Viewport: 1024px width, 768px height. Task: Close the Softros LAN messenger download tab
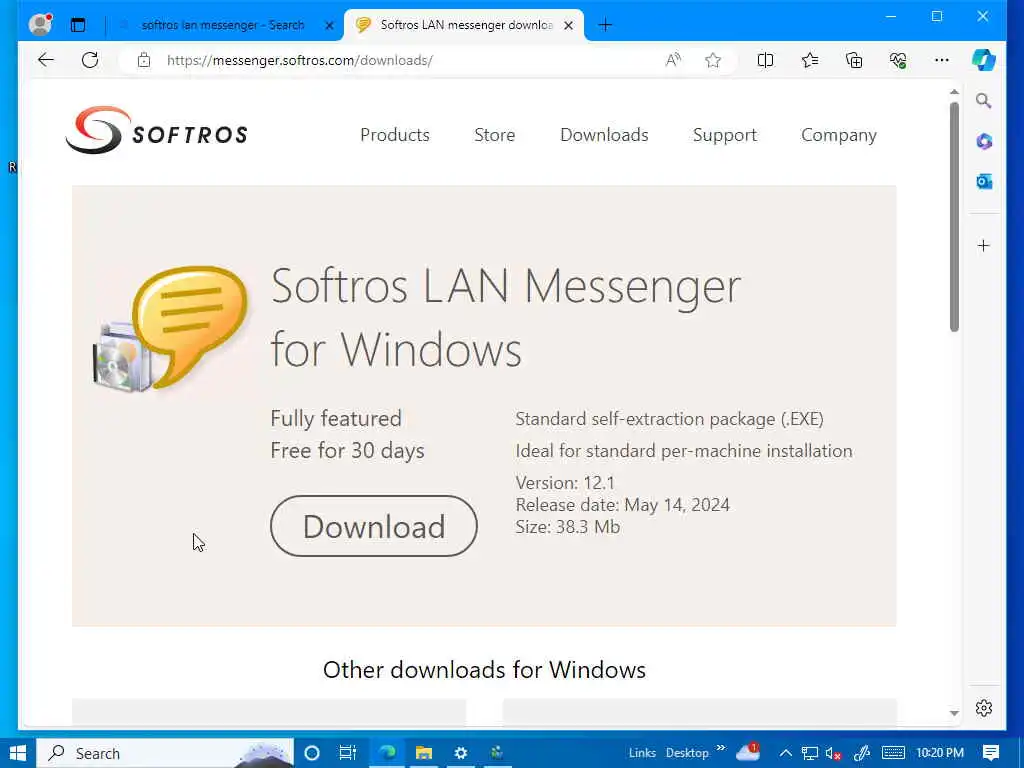pos(568,25)
